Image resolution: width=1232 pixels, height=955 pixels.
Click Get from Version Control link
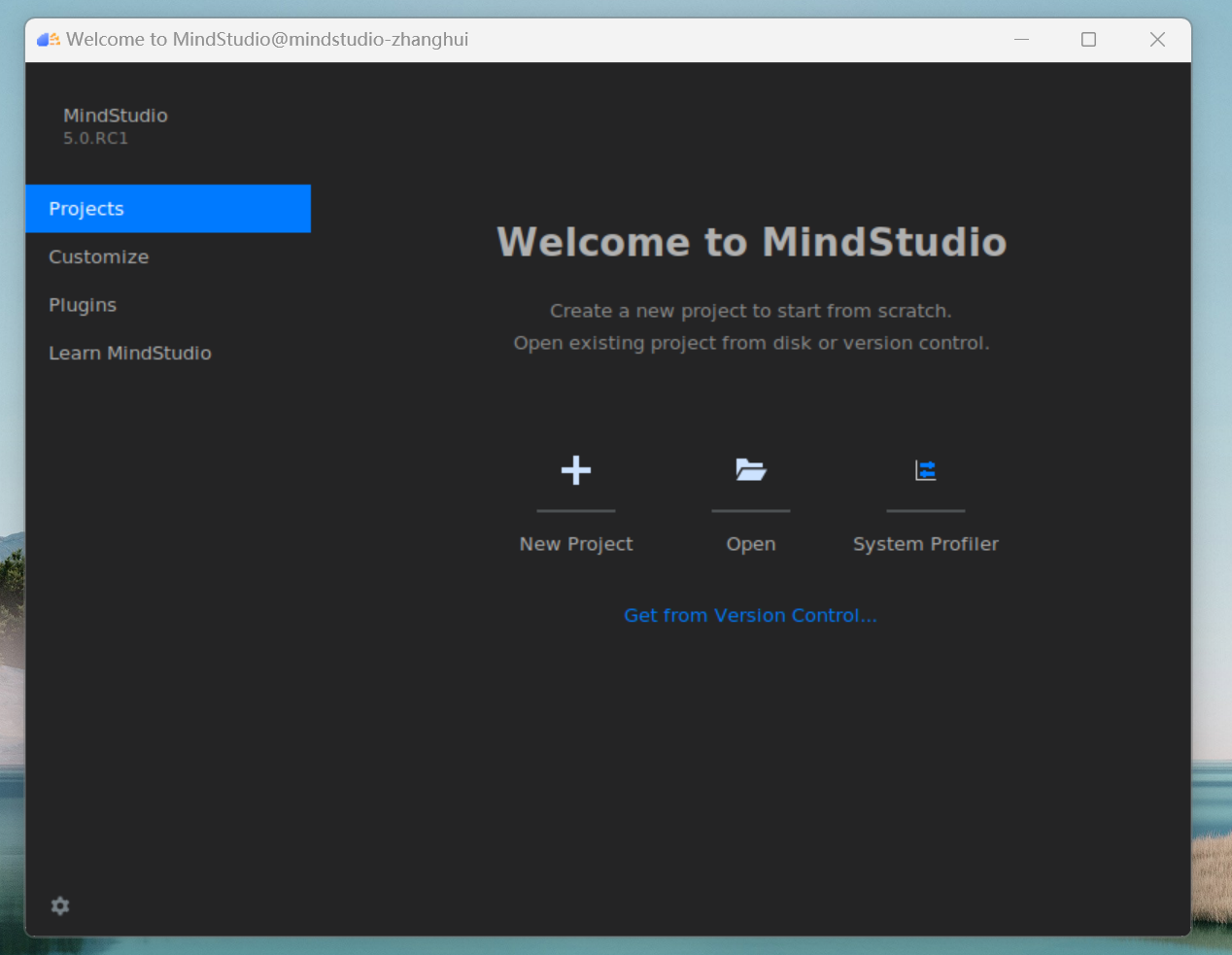point(750,615)
